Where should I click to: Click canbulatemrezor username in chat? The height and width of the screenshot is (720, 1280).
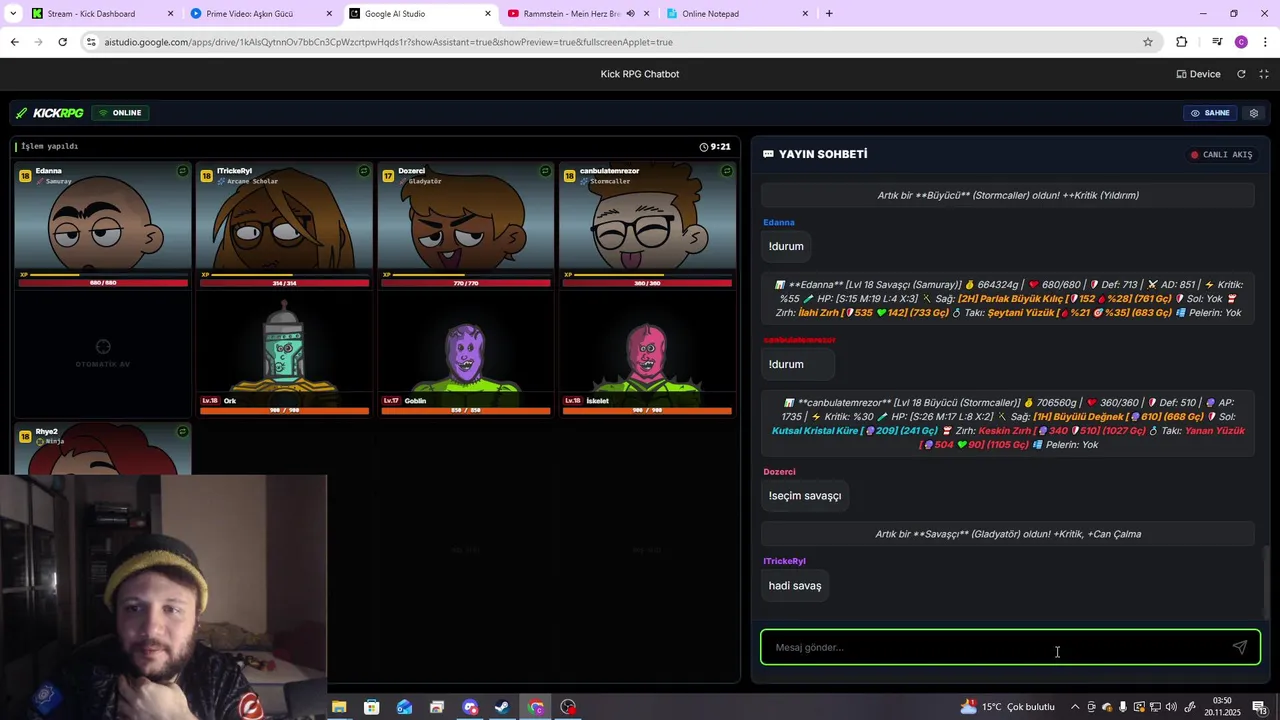(799, 340)
